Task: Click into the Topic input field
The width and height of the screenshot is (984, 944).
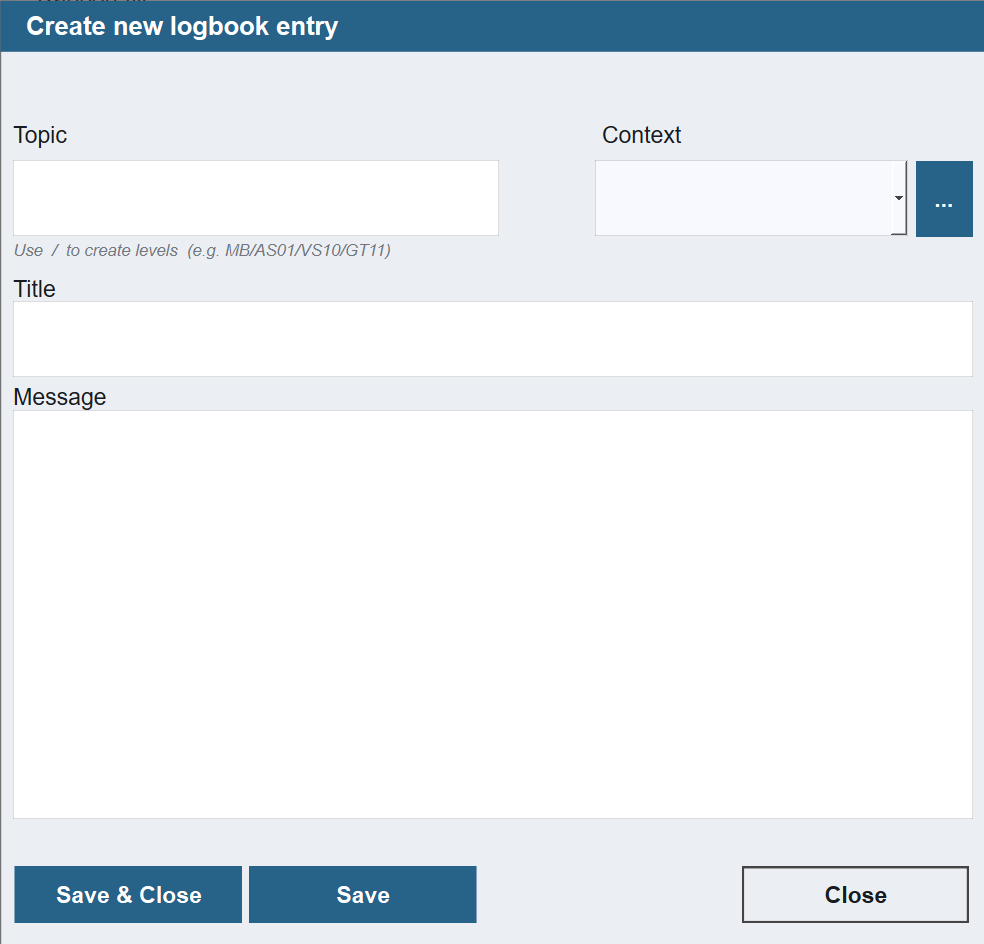Action: (256, 198)
